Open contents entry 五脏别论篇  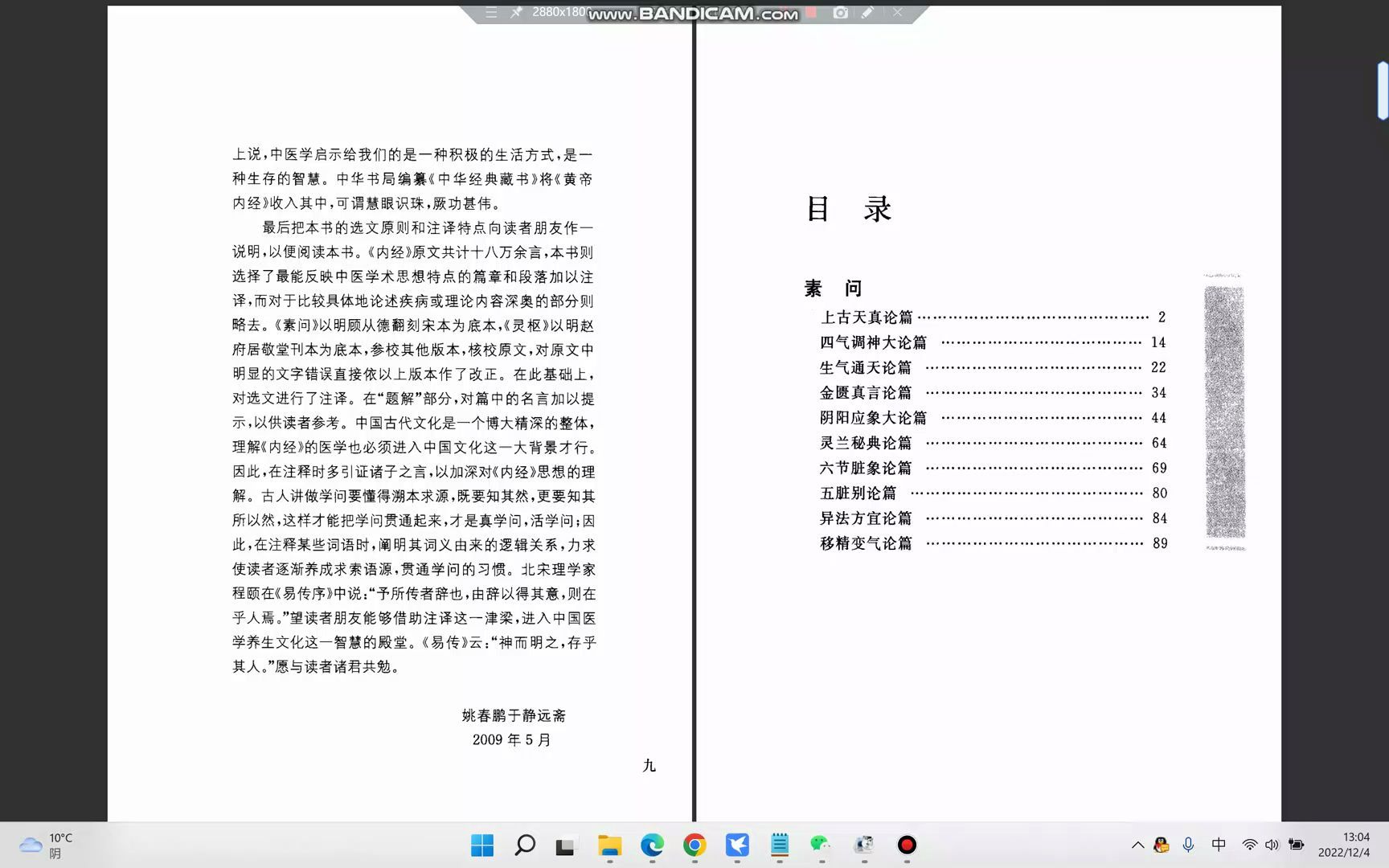point(993,493)
